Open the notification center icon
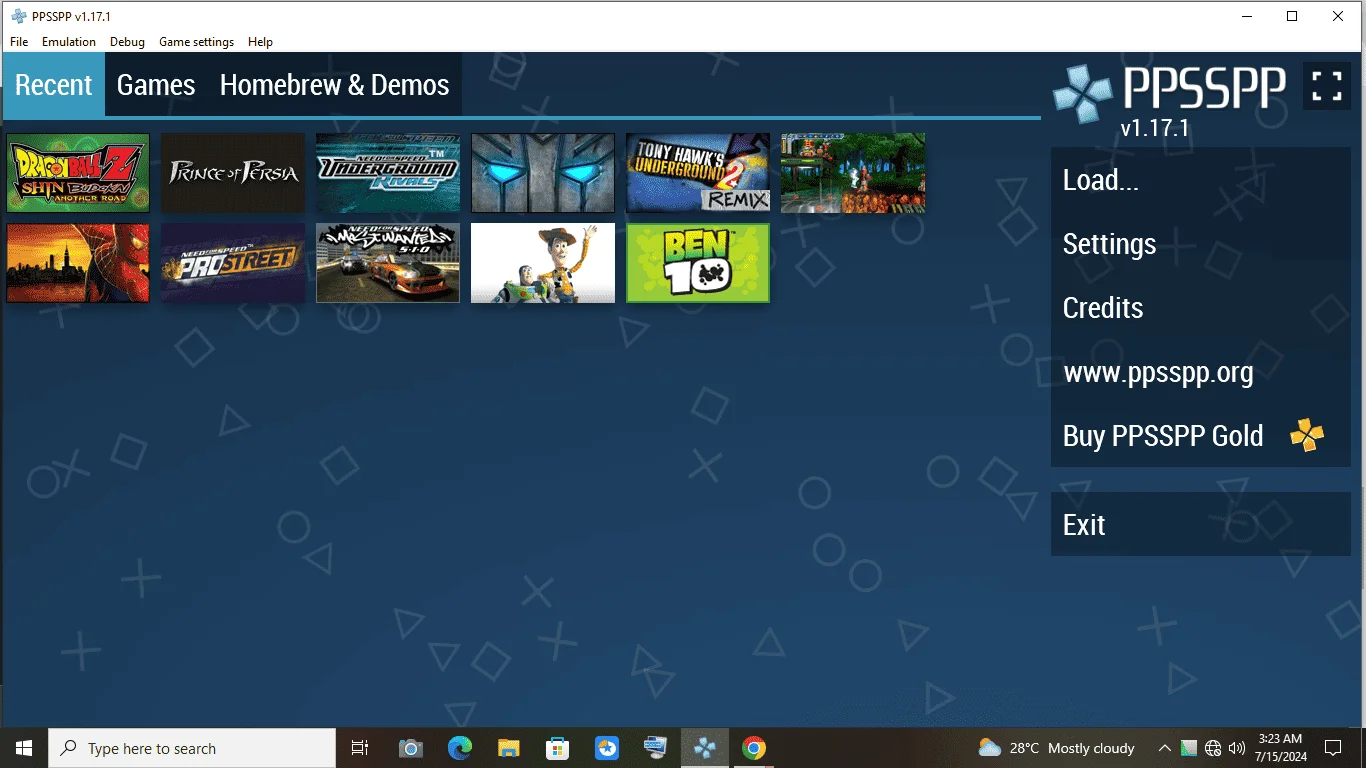The width and height of the screenshot is (1366, 768). tap(1333, 748)
